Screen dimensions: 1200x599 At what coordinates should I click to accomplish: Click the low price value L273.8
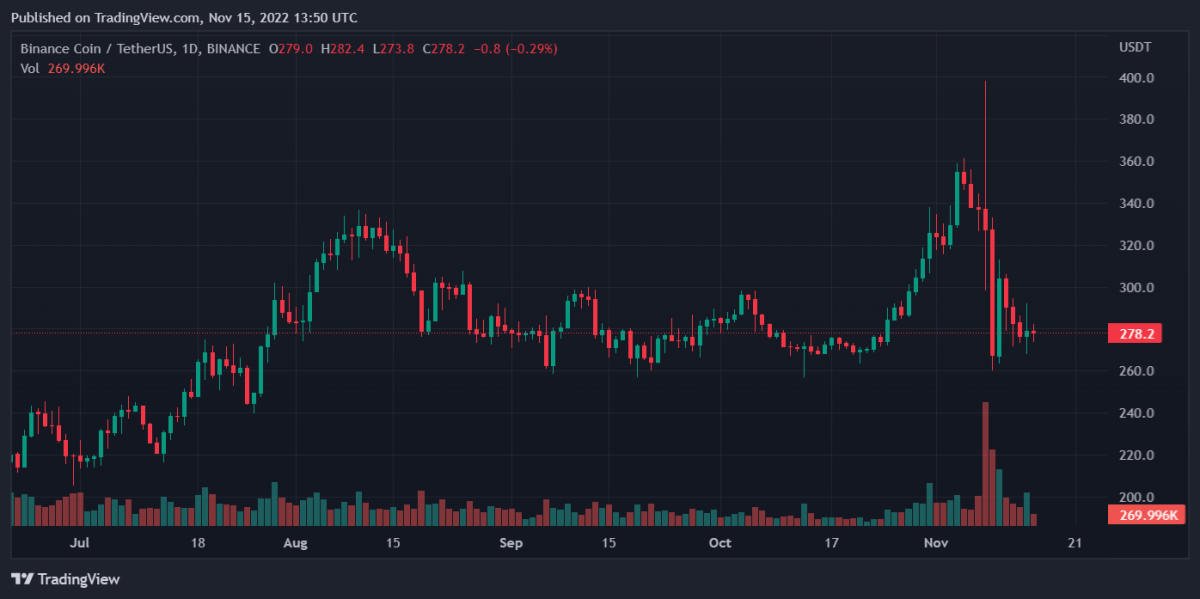click(392, 48)
